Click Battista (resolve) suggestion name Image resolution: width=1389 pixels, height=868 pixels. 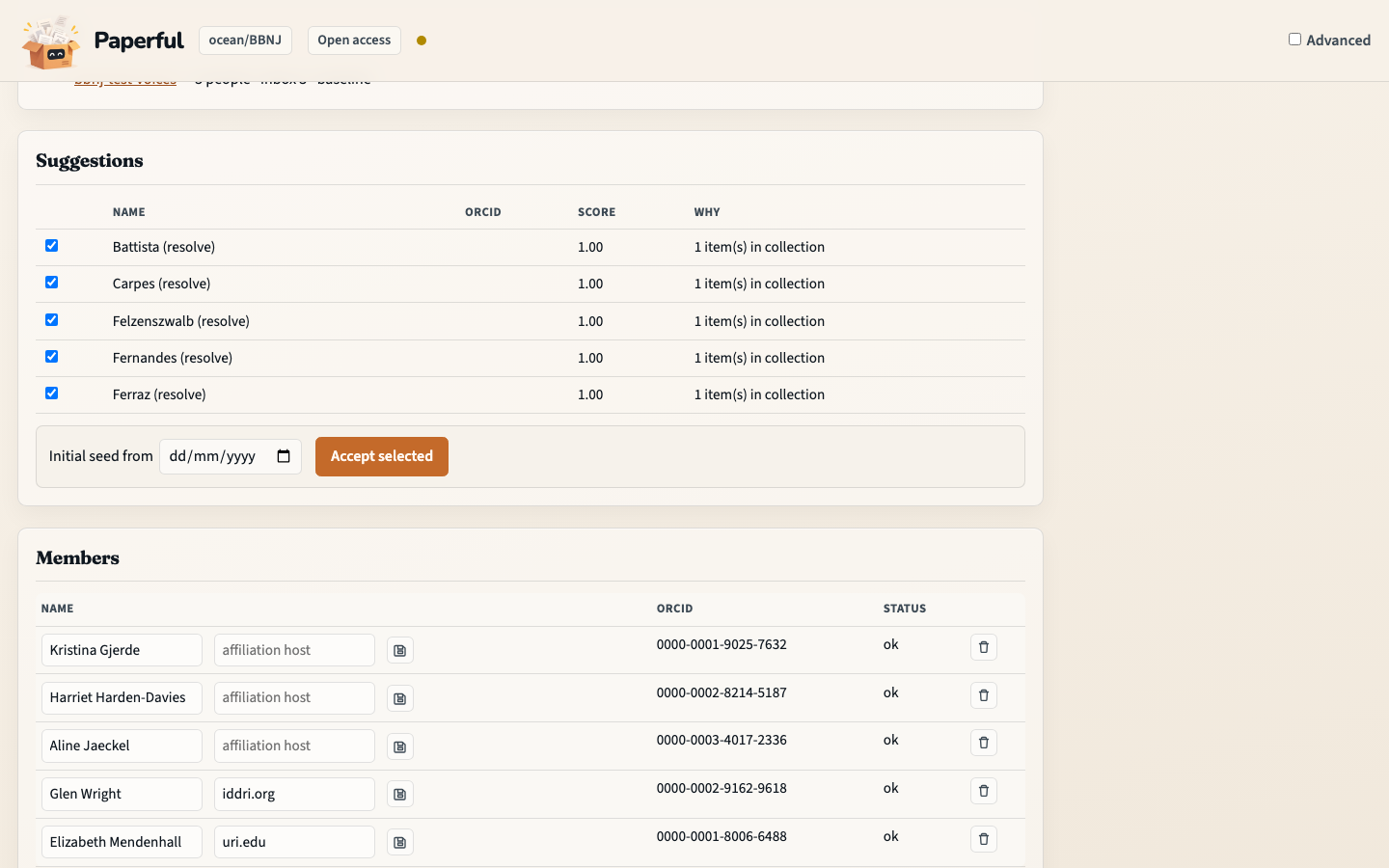click(164, 247)
